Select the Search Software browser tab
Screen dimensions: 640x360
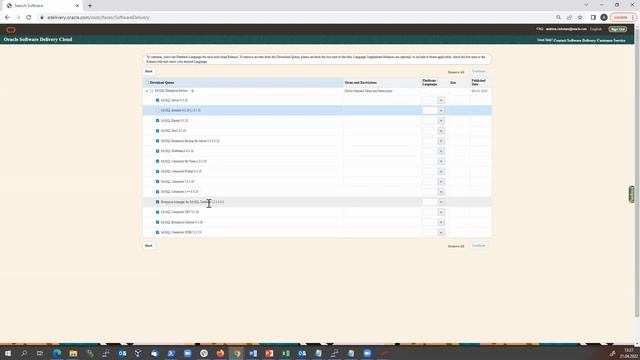point(41,6)
